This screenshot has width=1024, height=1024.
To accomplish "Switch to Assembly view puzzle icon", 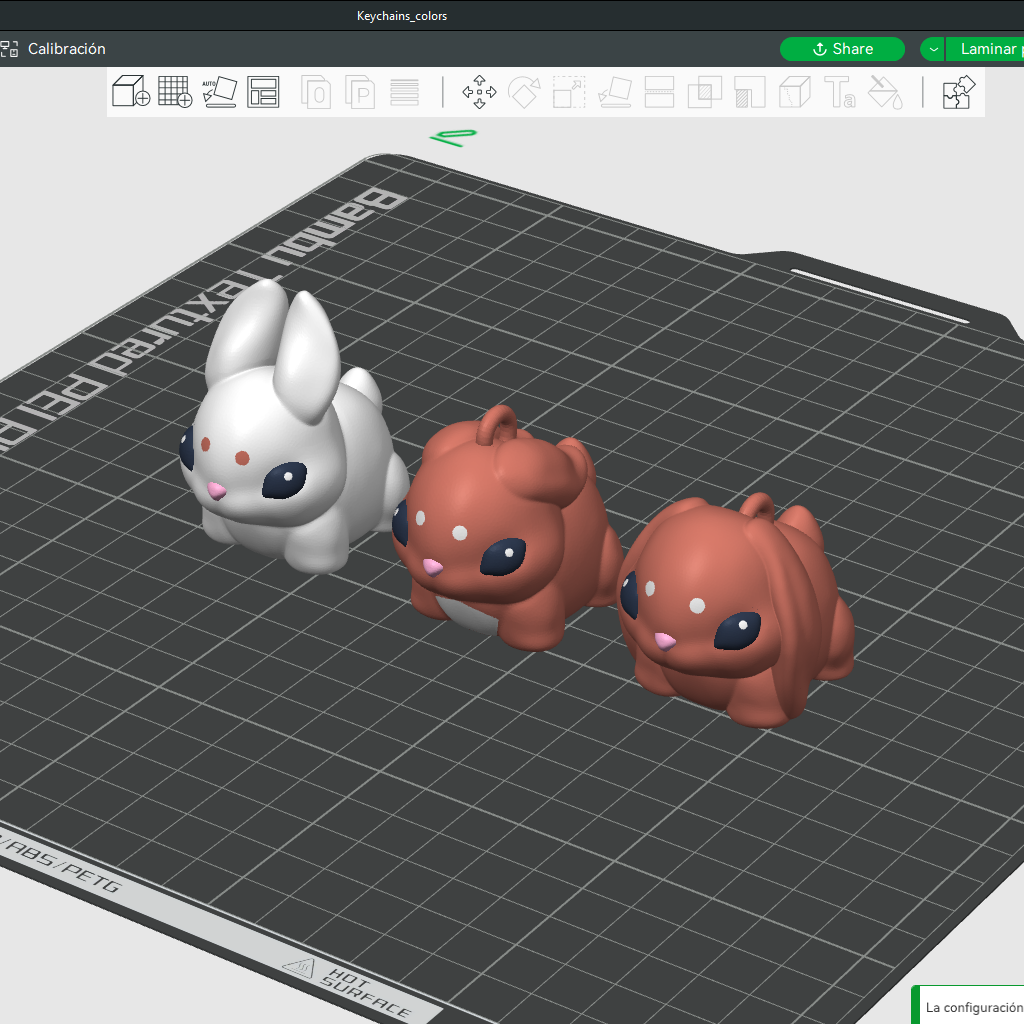I will (x=958, y=92).
